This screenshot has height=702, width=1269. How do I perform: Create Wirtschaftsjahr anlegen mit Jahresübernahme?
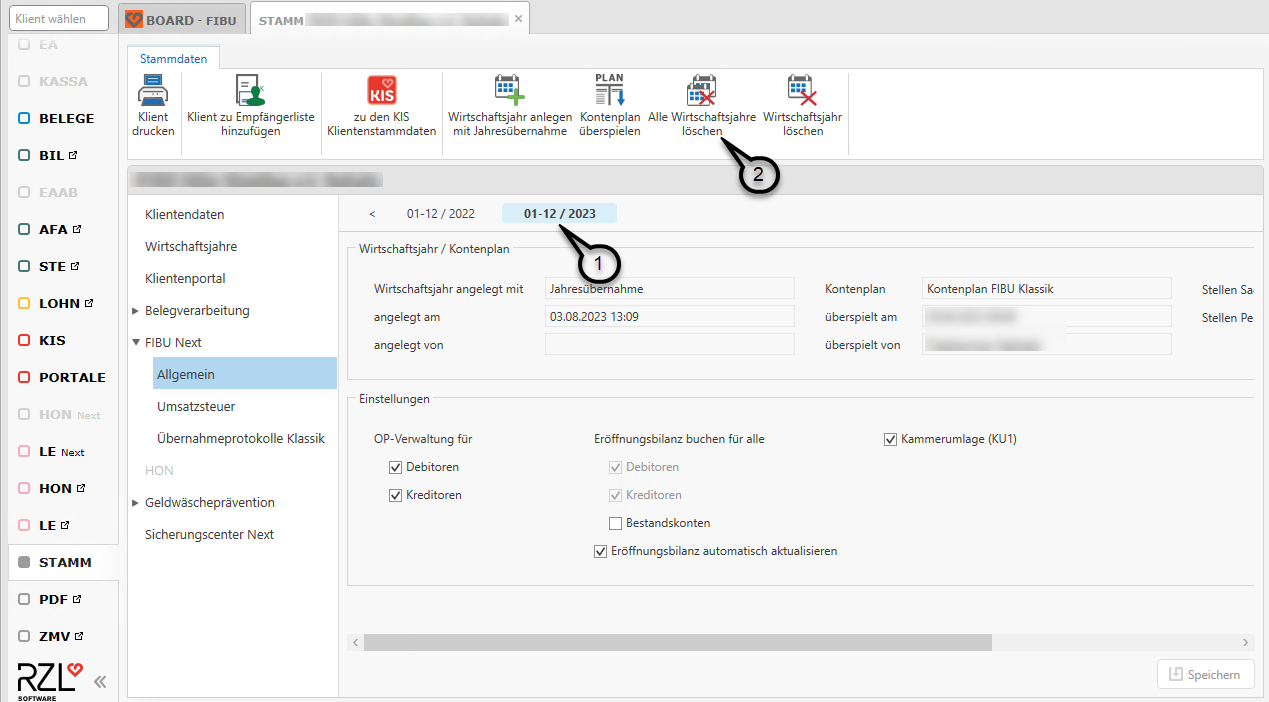(509, 92)
